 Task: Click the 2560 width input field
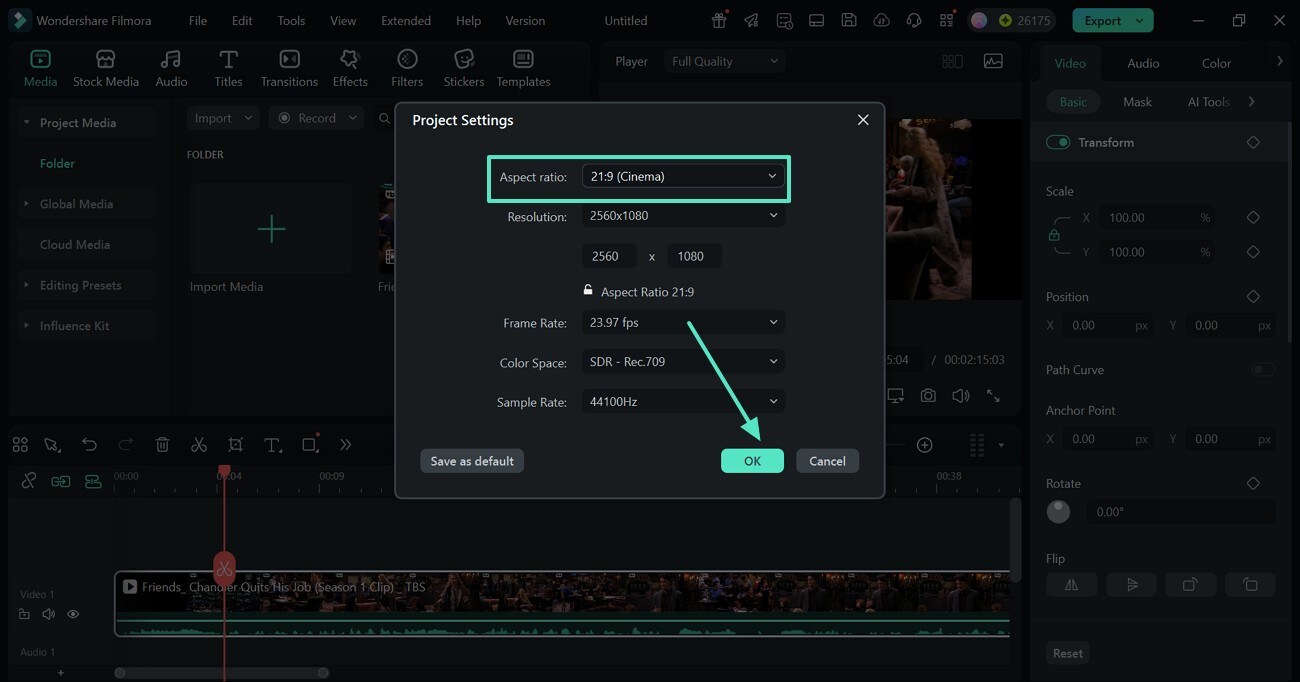609,255
